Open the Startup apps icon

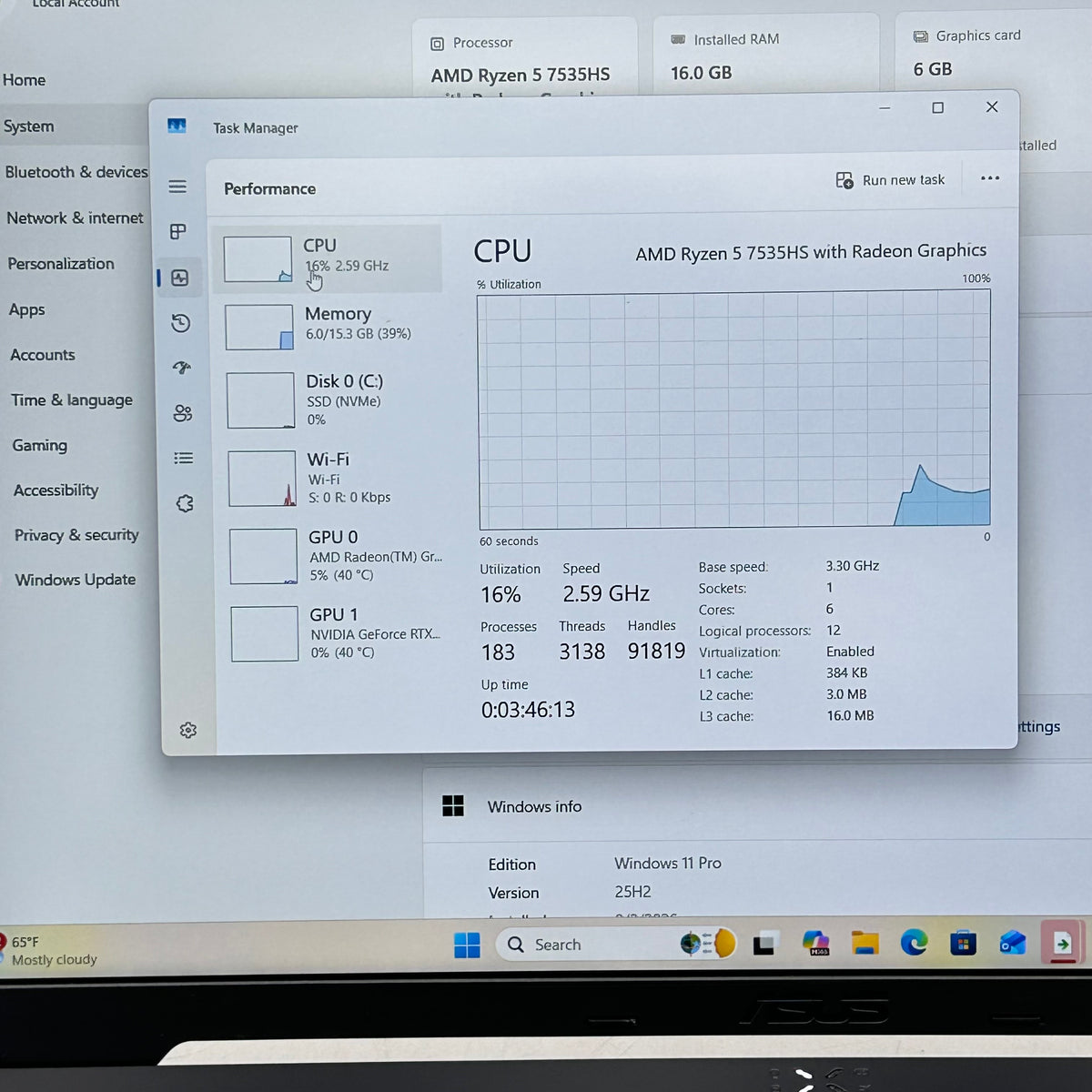[x=182, y=368]
